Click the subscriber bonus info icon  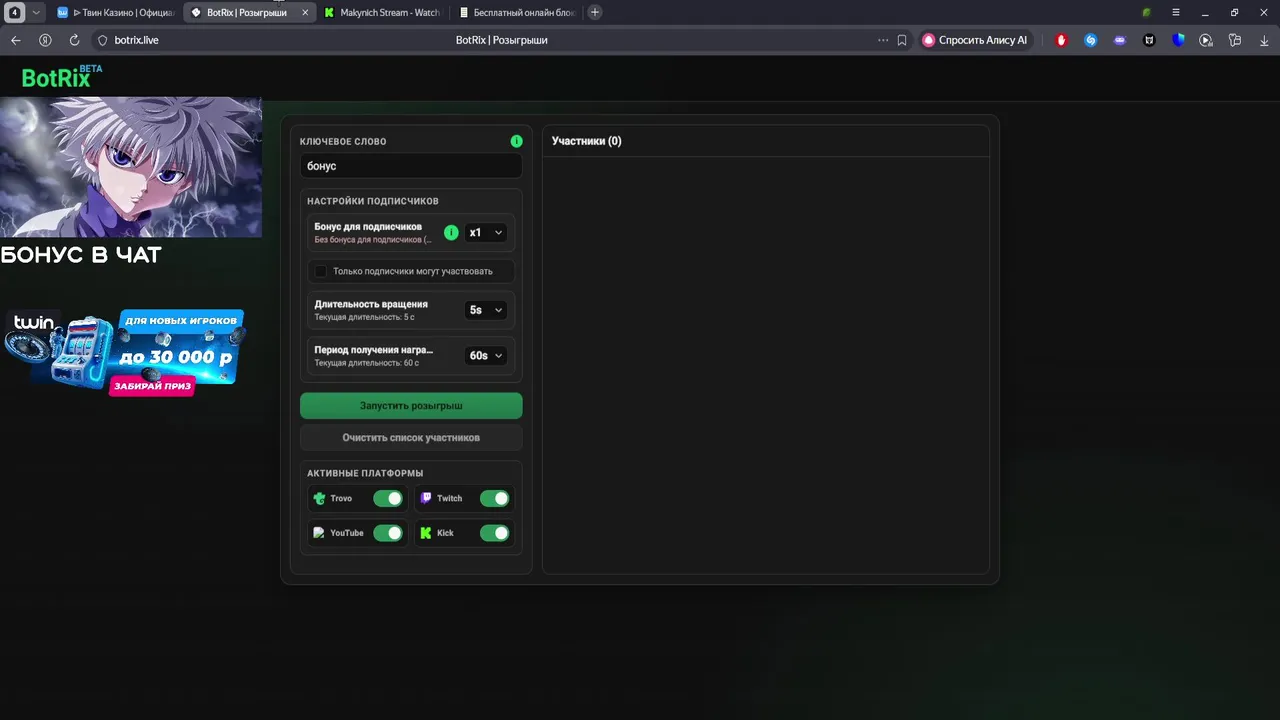tap(451, 232)
